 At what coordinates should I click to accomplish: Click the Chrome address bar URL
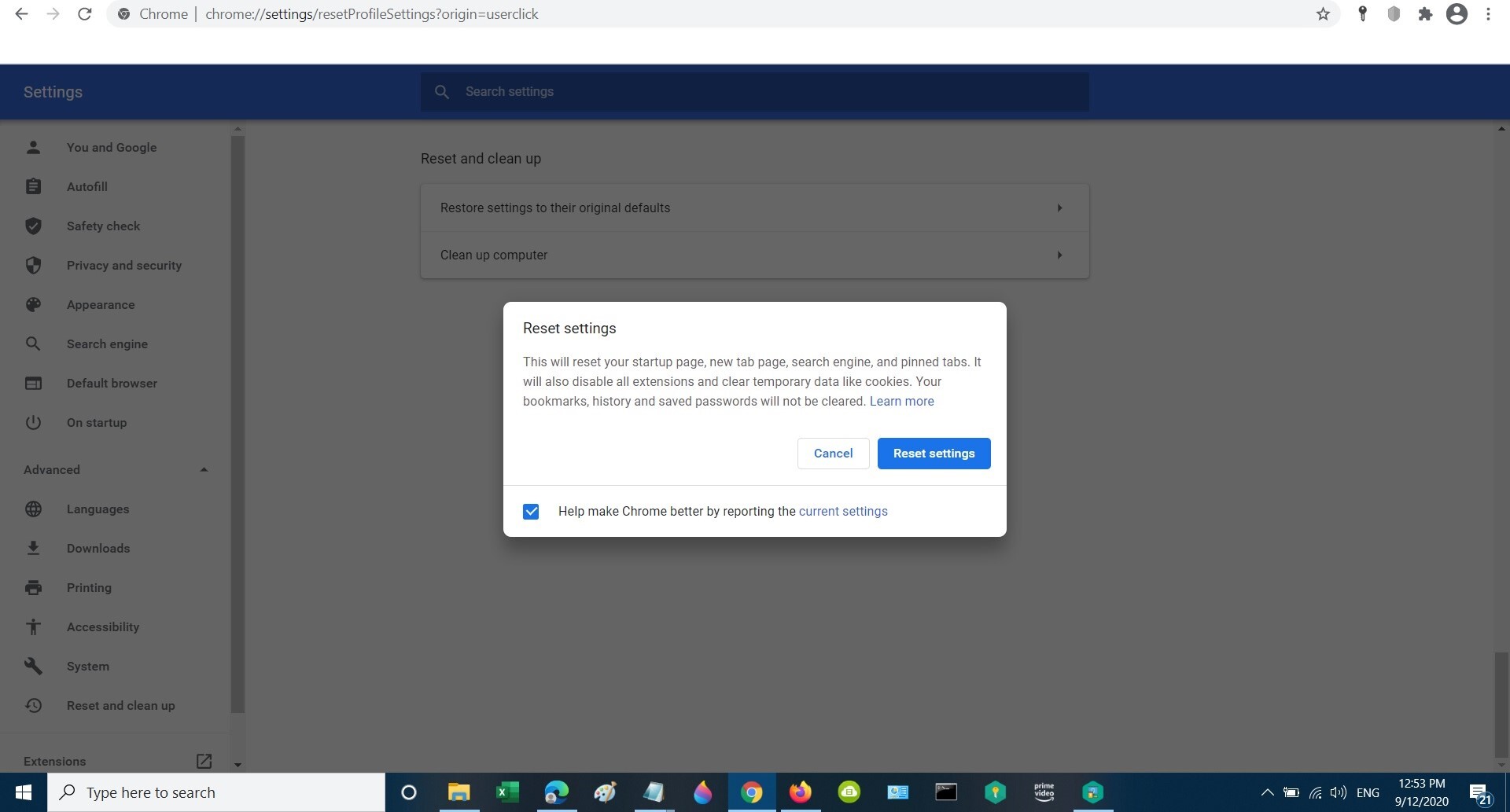(x=371, y=14)
